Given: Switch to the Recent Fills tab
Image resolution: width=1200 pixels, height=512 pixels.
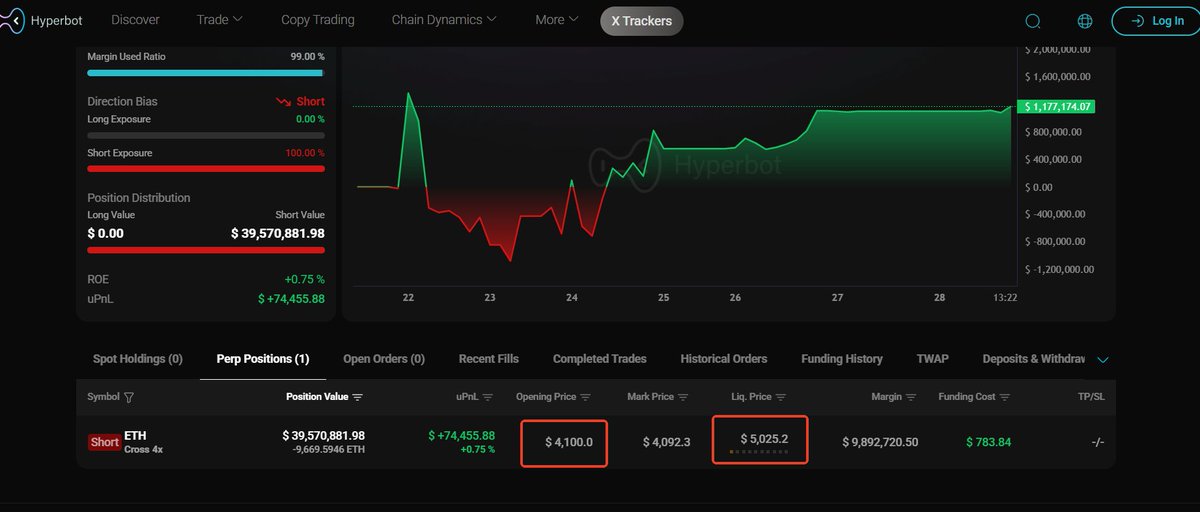Looking at the screenshot, I should click(488, 359).
